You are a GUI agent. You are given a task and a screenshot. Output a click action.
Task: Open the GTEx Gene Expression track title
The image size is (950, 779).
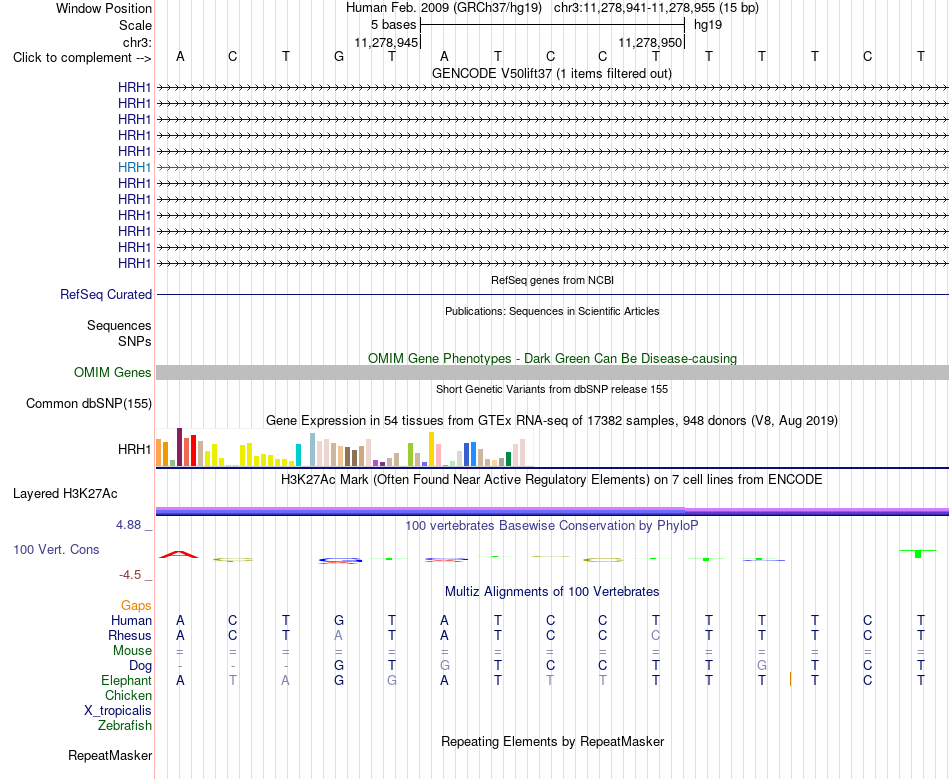552,420
